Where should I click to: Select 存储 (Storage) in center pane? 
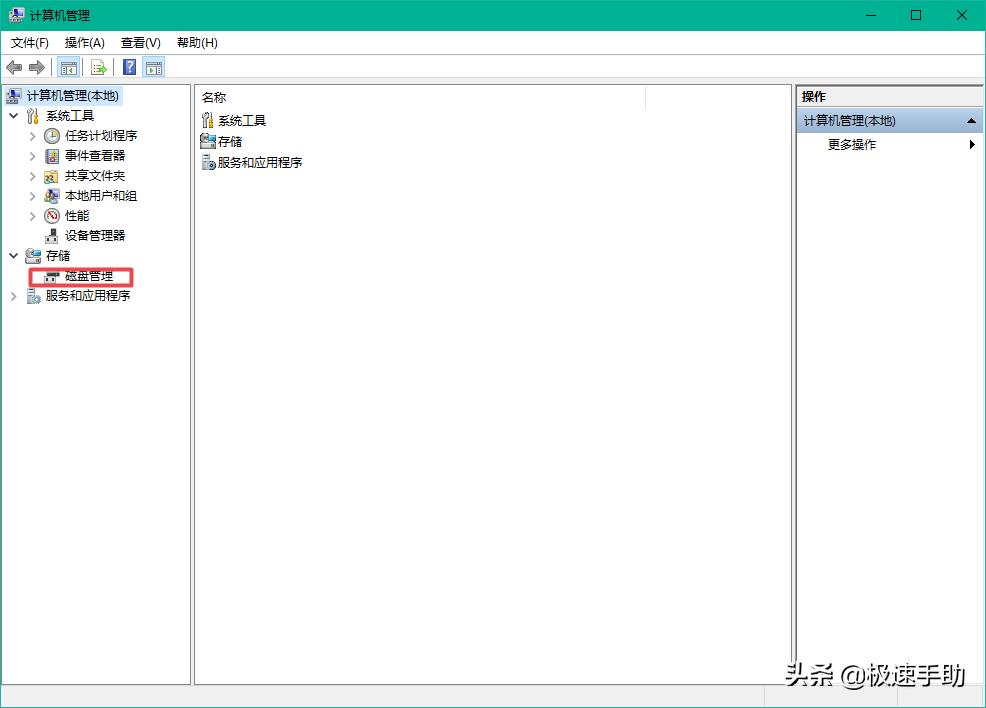tap(227, 140)
